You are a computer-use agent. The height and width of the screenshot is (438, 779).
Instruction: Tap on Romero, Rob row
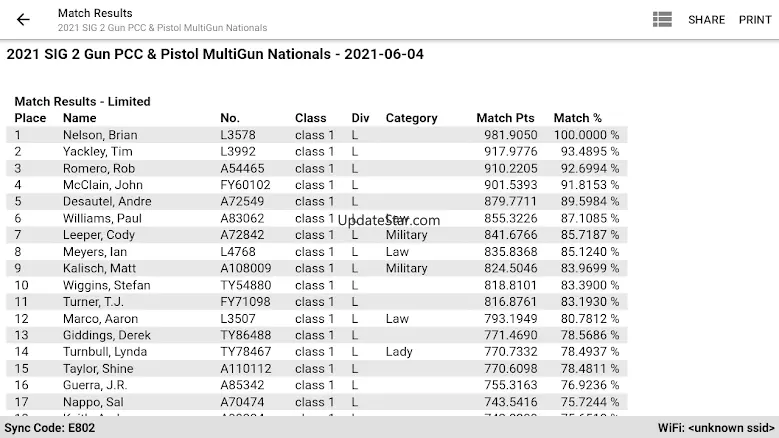coord(99,168)
